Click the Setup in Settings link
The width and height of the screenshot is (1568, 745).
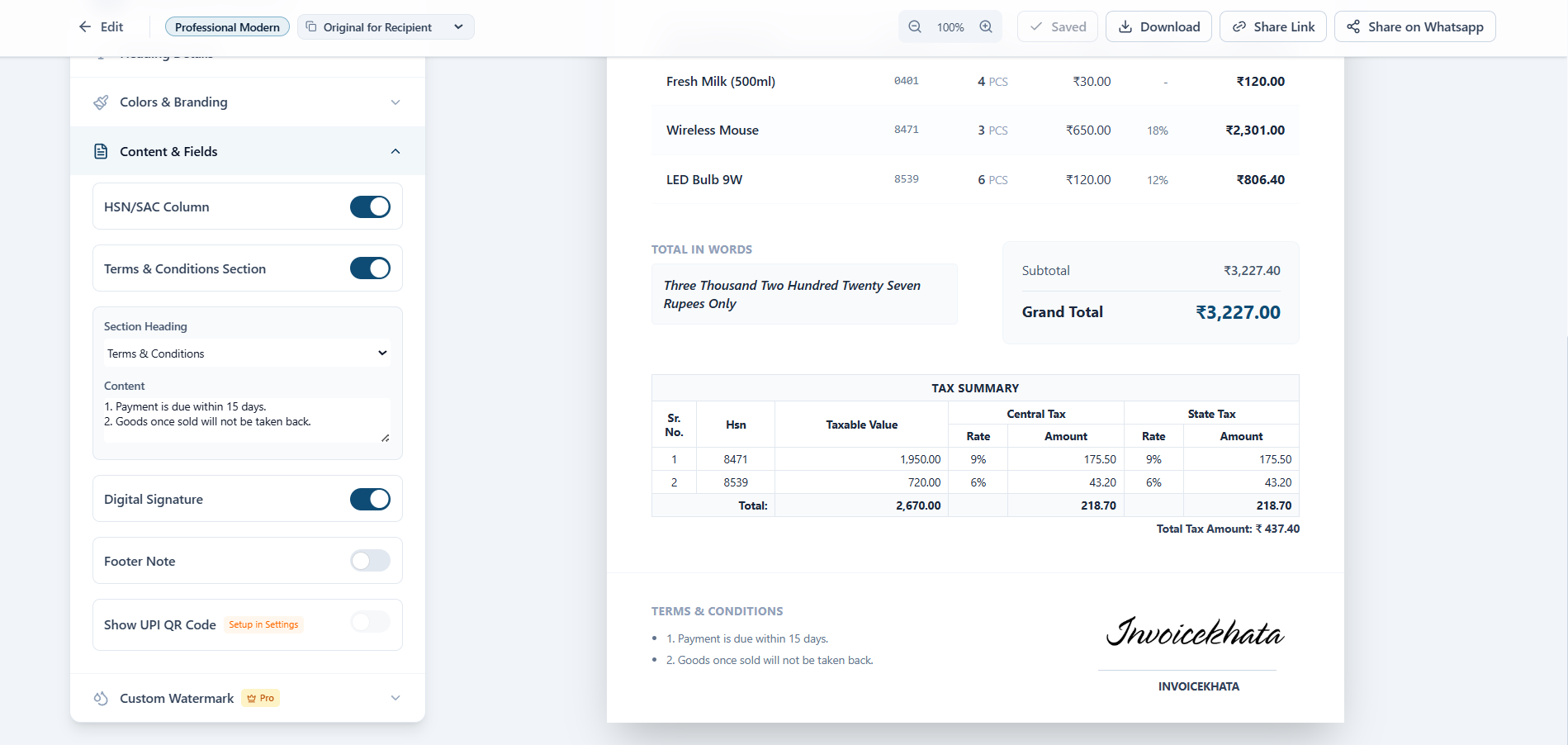click(263, 624)
